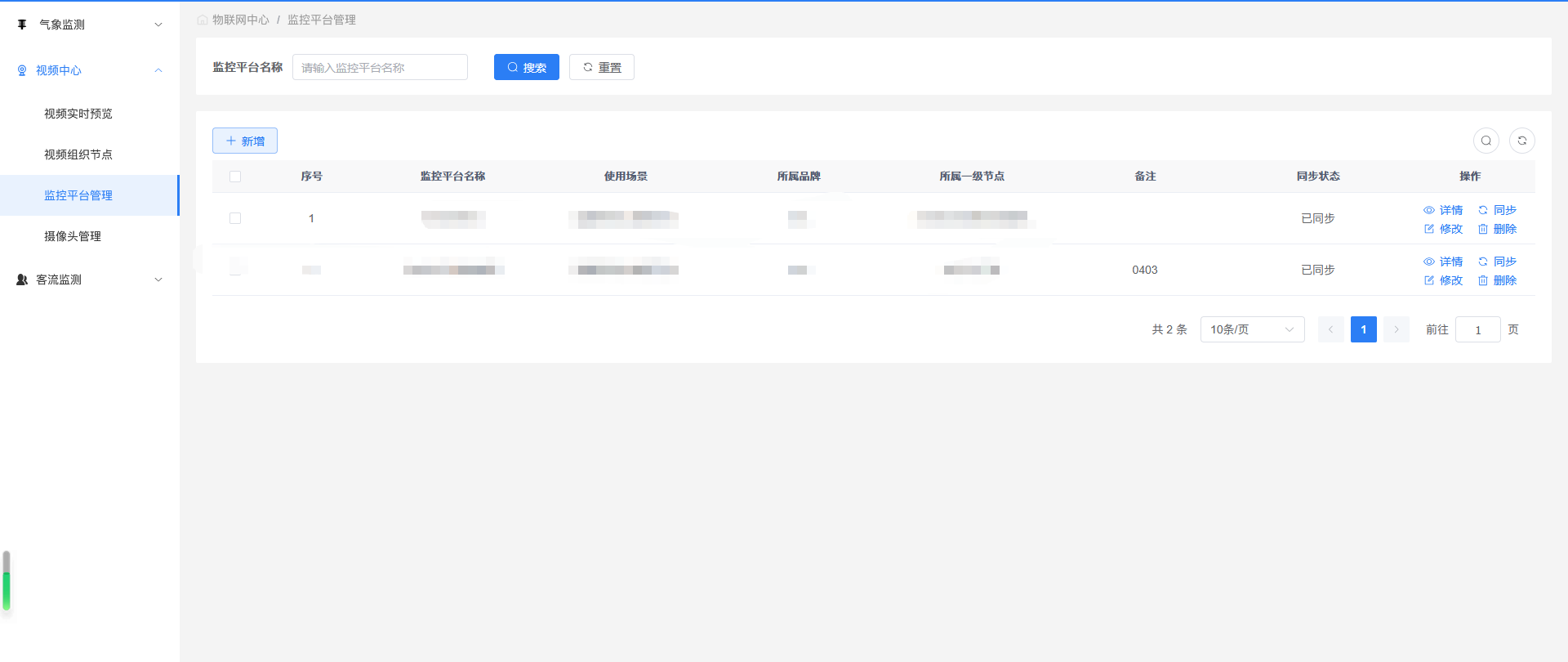Click the 搜索 button
The image size is (1568, 662).
527,67
